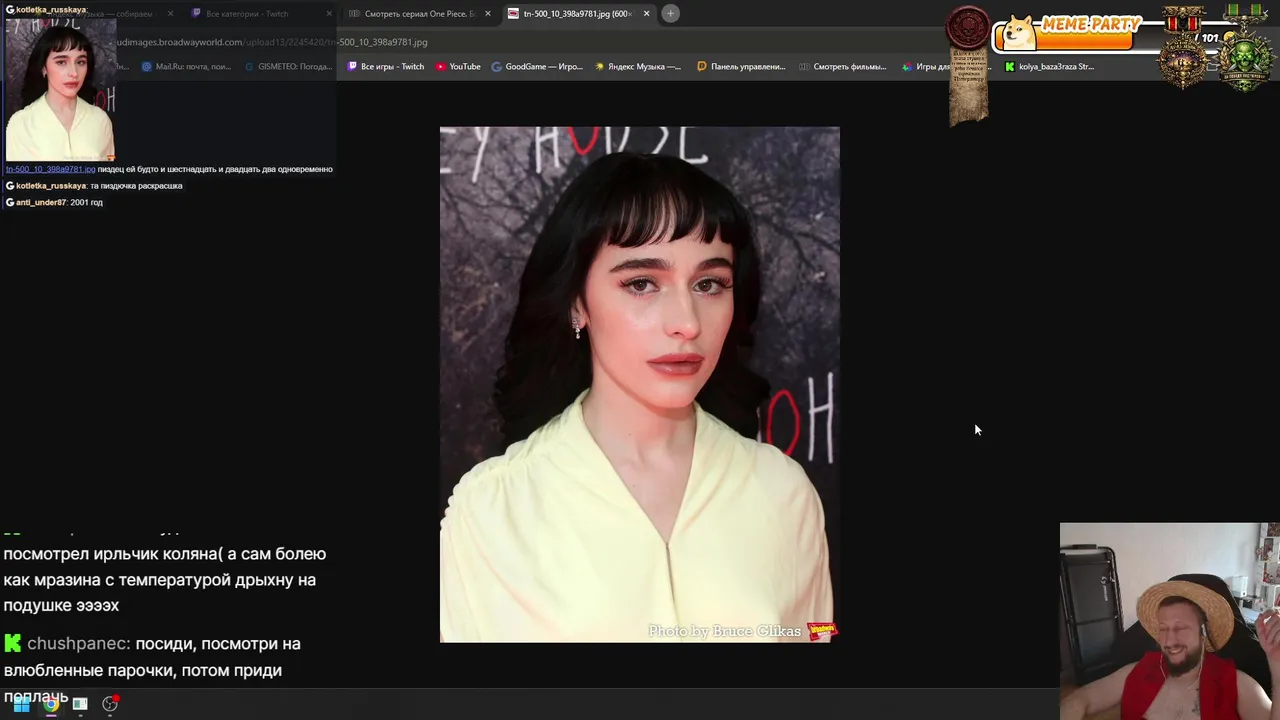Screen dimensions: 1280x720
Task: Open the OBS Studio taskbar icon
Action: click(110, 704)
